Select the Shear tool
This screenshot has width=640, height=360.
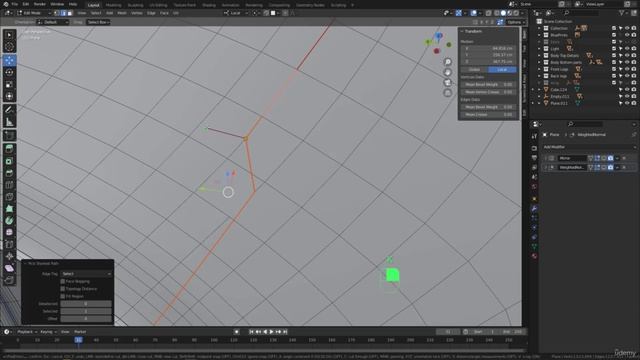(9, 268)
